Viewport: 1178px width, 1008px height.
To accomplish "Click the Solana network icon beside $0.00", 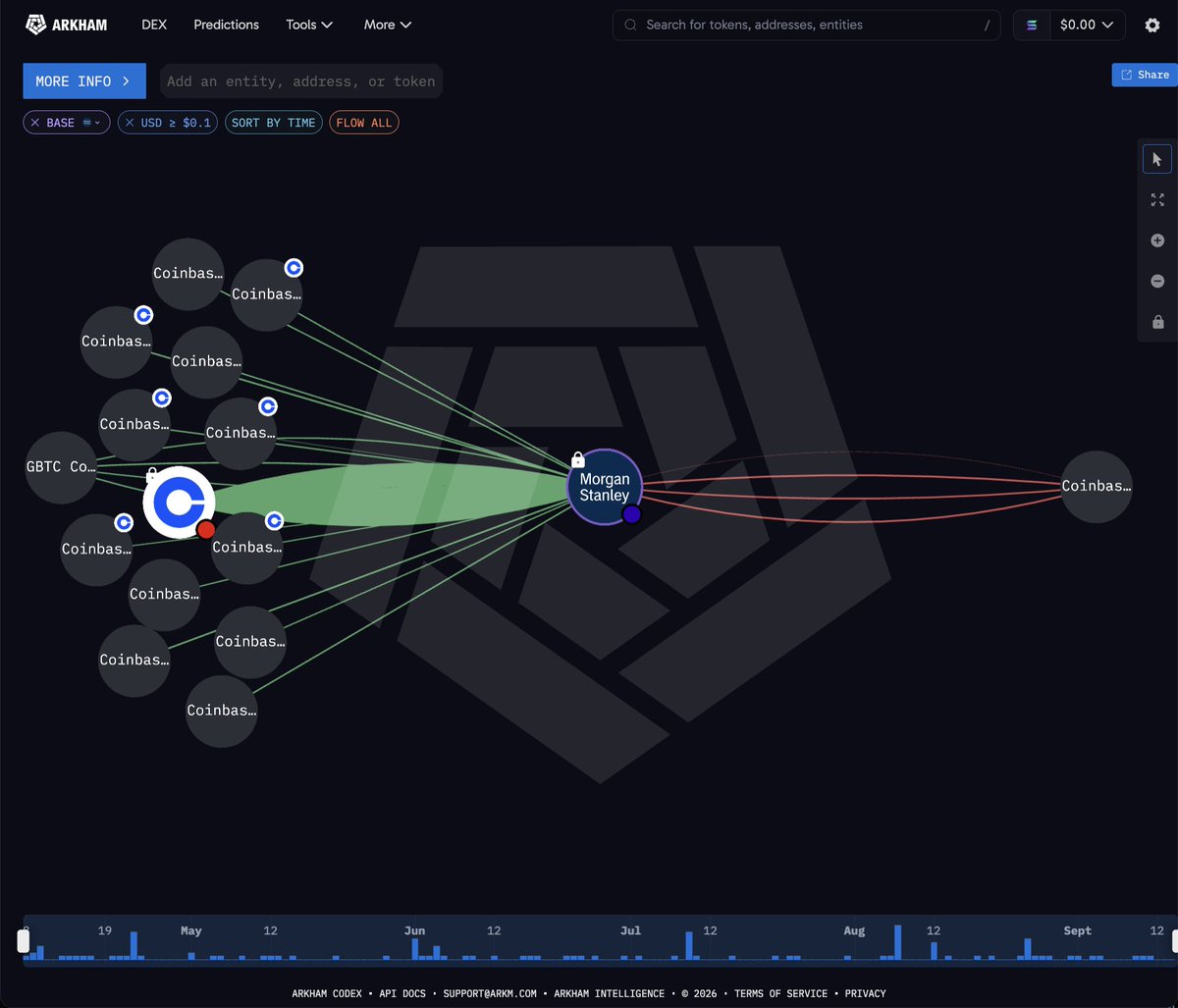I will (1032, 26).
